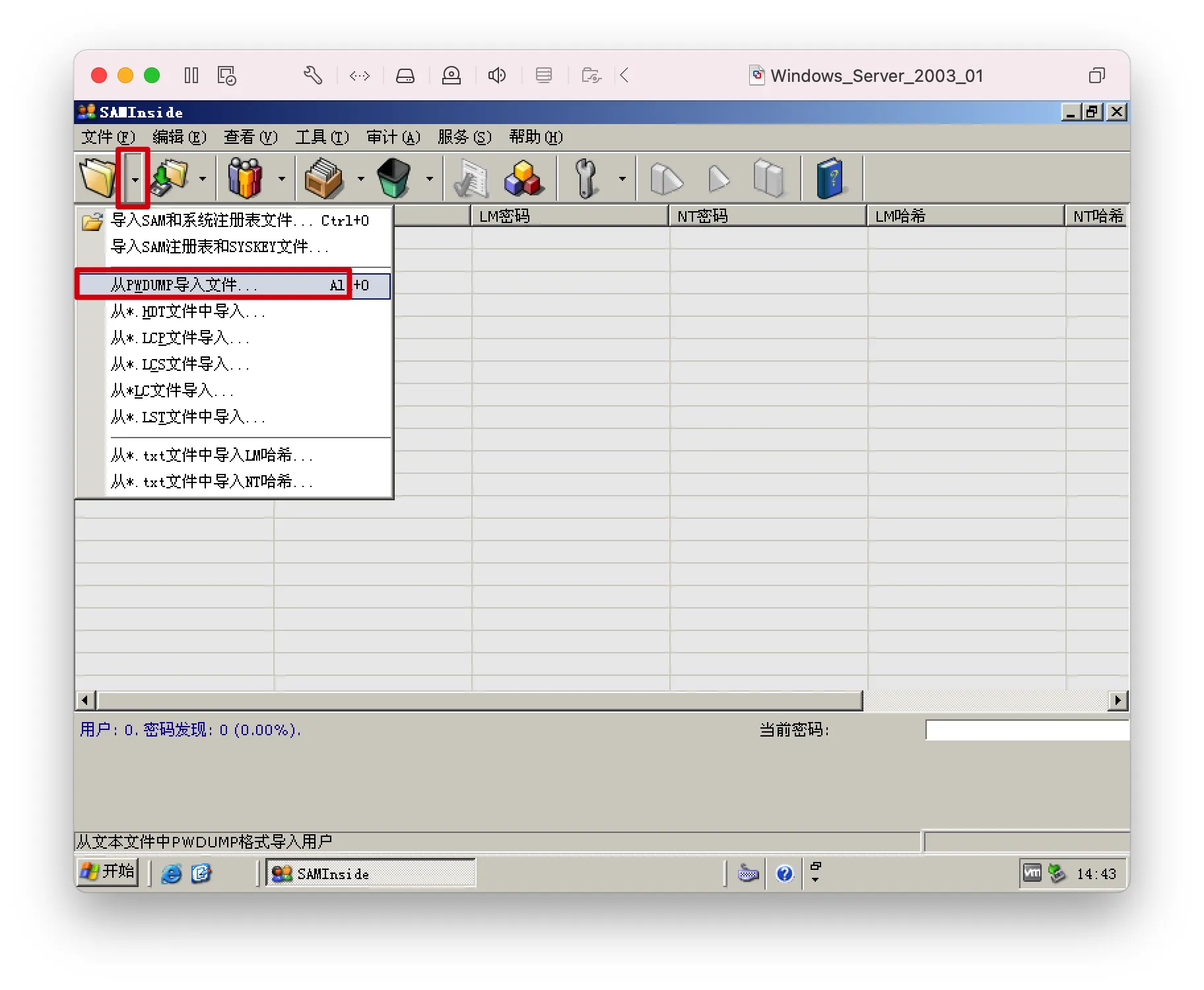Viewport: 1204px width, 990px height.
Task: Click the VM hard disk icon
Action: pyautogui.click(x=405, y=76)
